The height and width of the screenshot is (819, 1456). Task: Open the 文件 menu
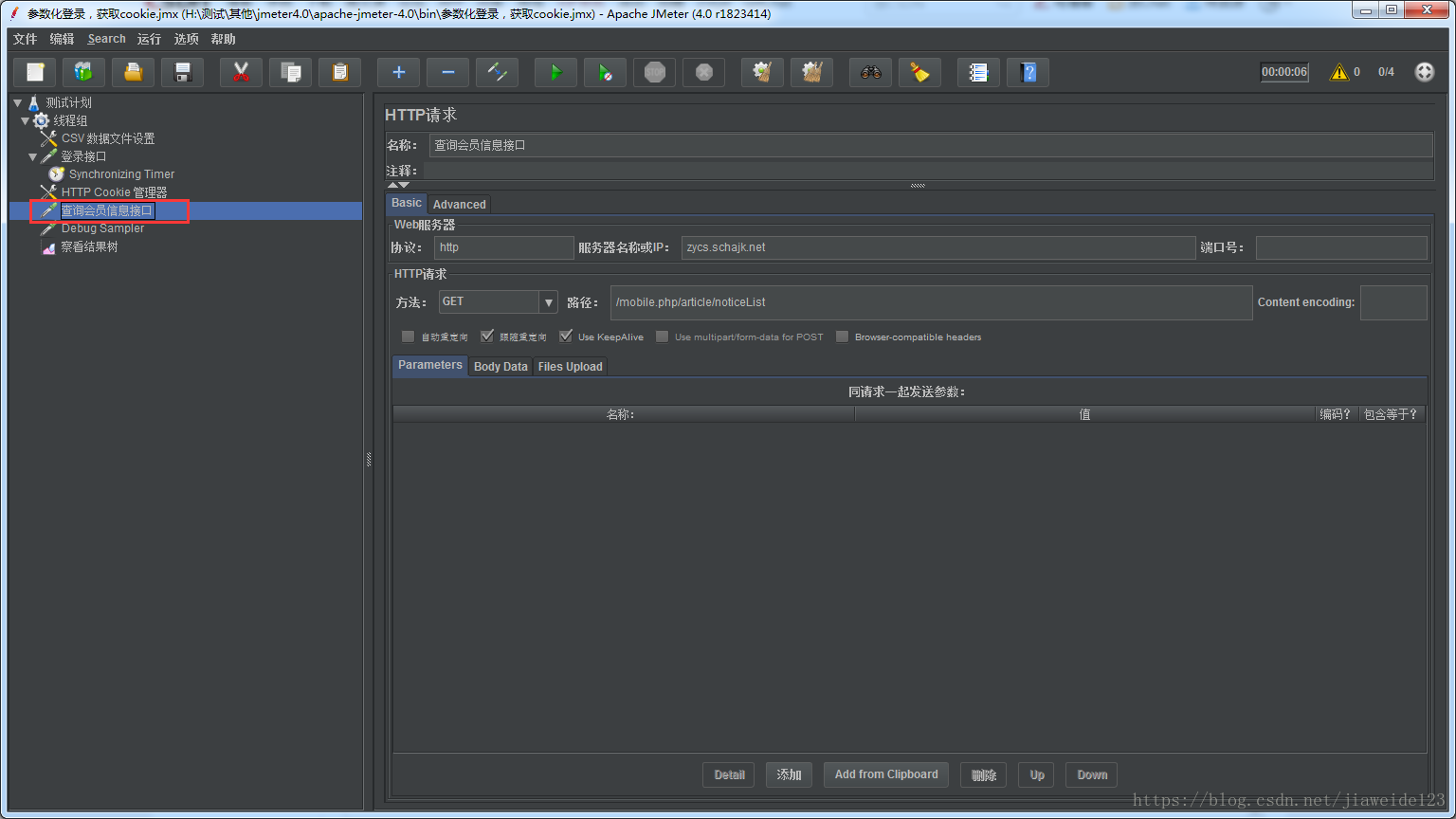[25, 39]
